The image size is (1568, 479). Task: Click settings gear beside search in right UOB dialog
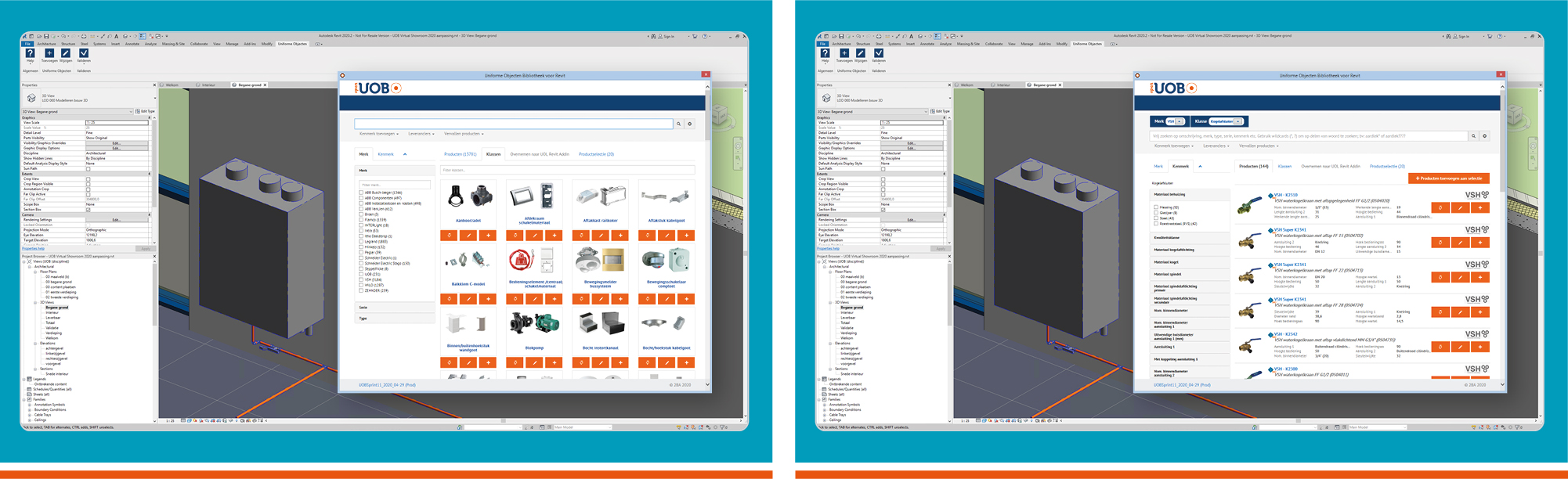click(x=1484, y=136)
